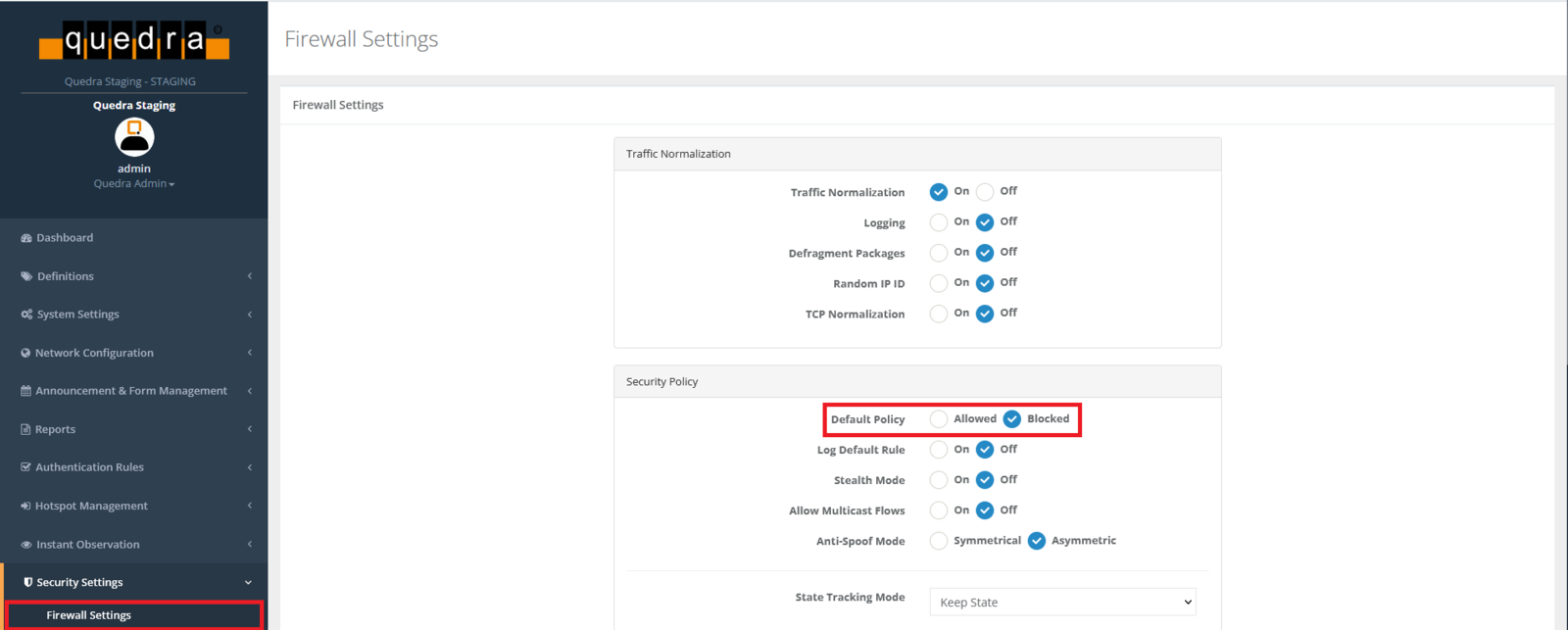Open the State Tracking Mode dropdown

click(1062, 602)
